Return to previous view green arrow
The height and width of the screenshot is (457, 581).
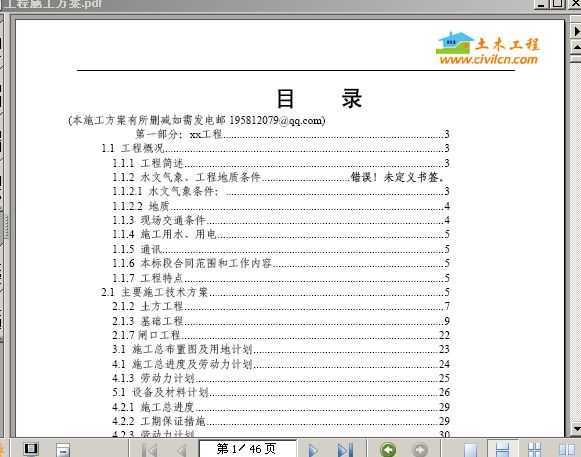(388, 450)
